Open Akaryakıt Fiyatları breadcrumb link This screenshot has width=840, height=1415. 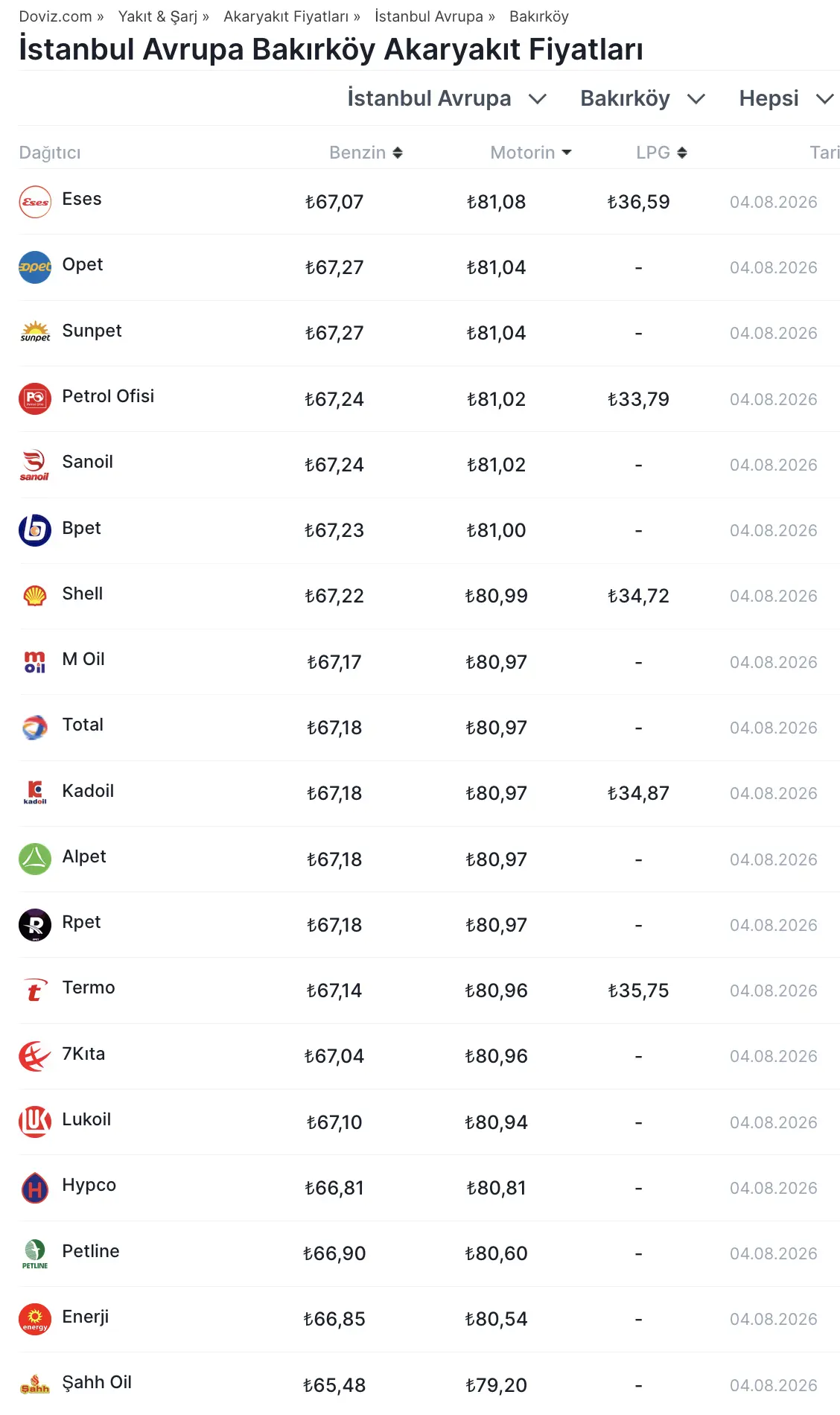click(286, 16)
